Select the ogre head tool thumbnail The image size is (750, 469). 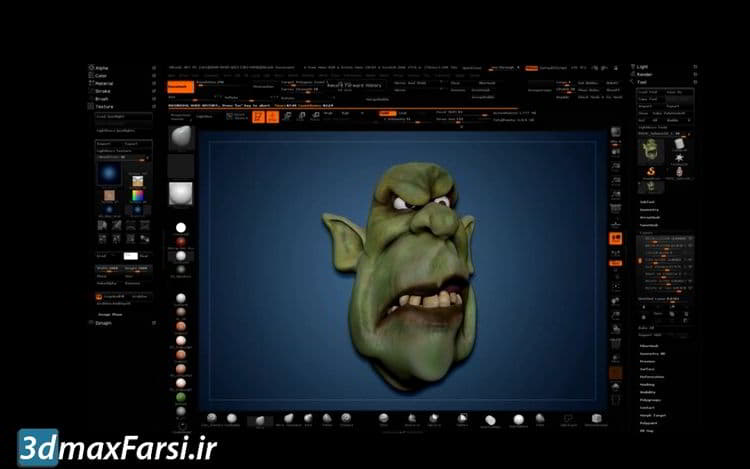651,150
